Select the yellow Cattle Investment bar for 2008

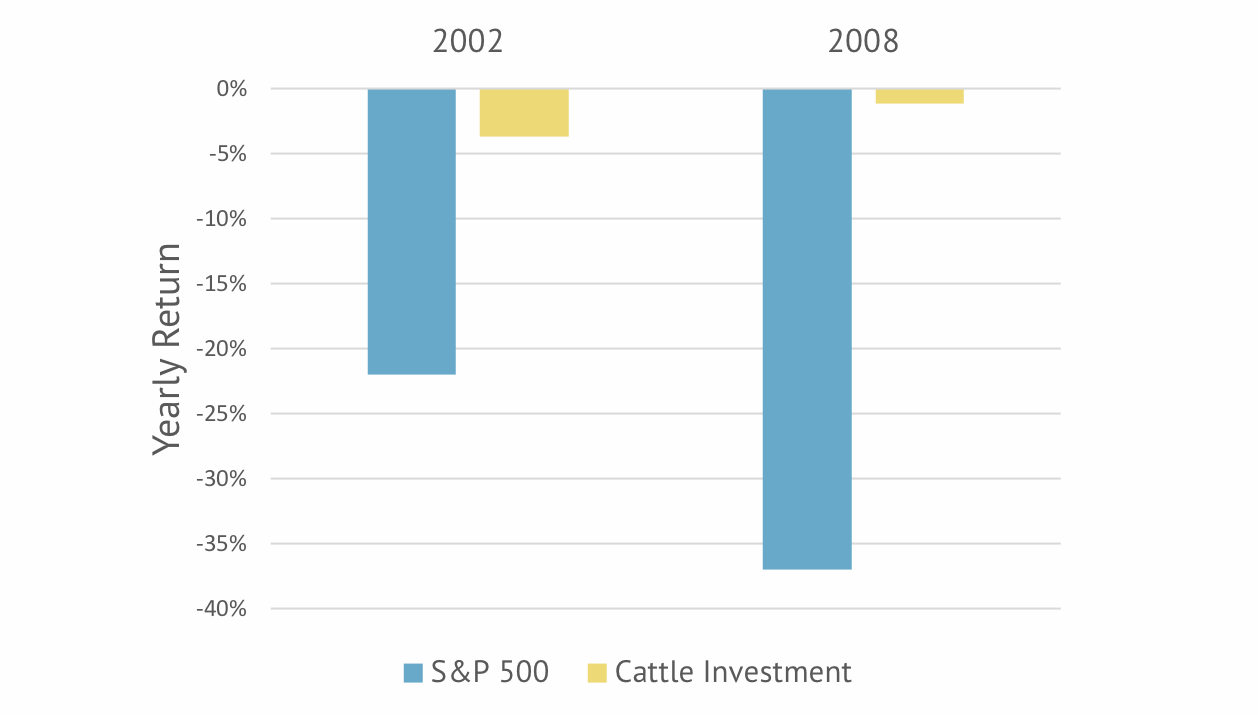(919, 96)
